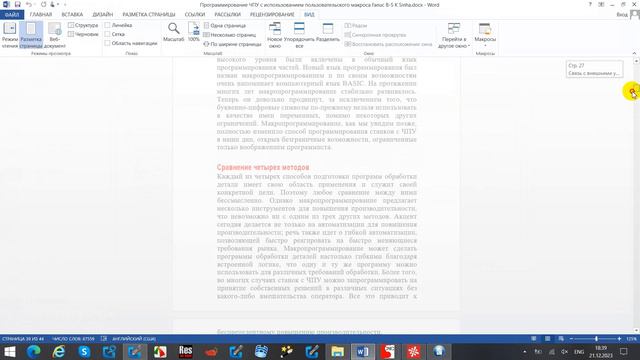Redo via the repeat arrow icon

coord(43,4)
